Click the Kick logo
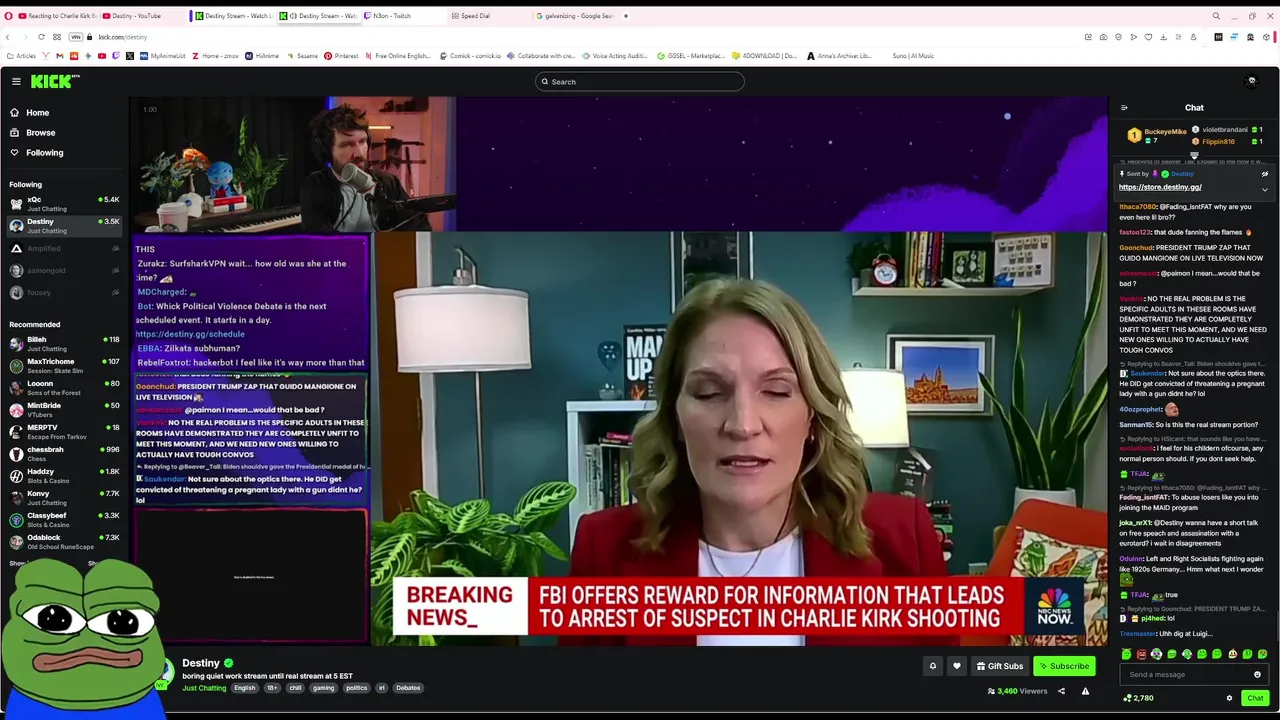 [54, 81]
